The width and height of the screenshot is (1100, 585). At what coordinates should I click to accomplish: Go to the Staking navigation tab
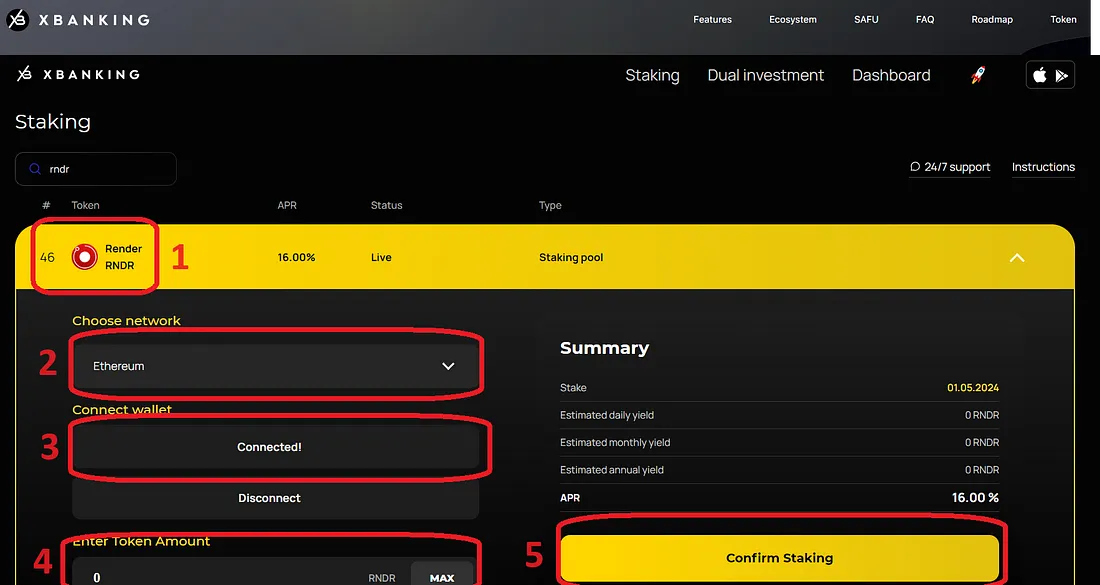(652, 76)
